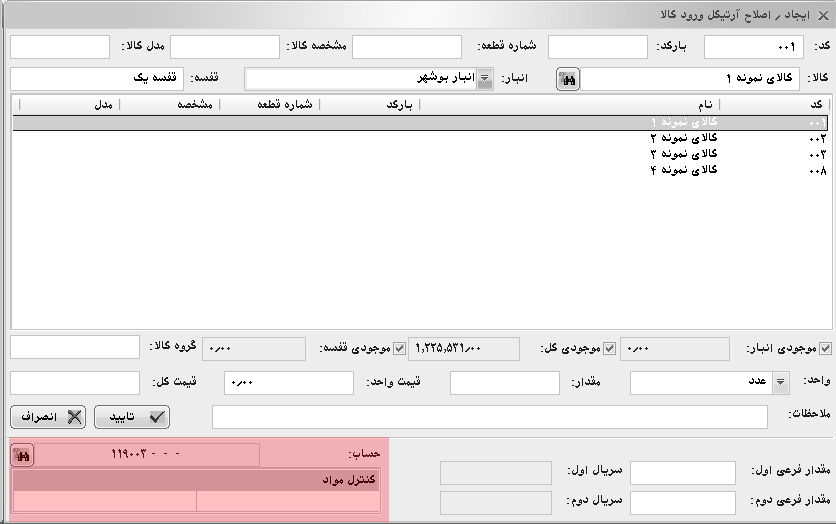Uncheck the موجودی کل checkbox

(x=608, y=348)
